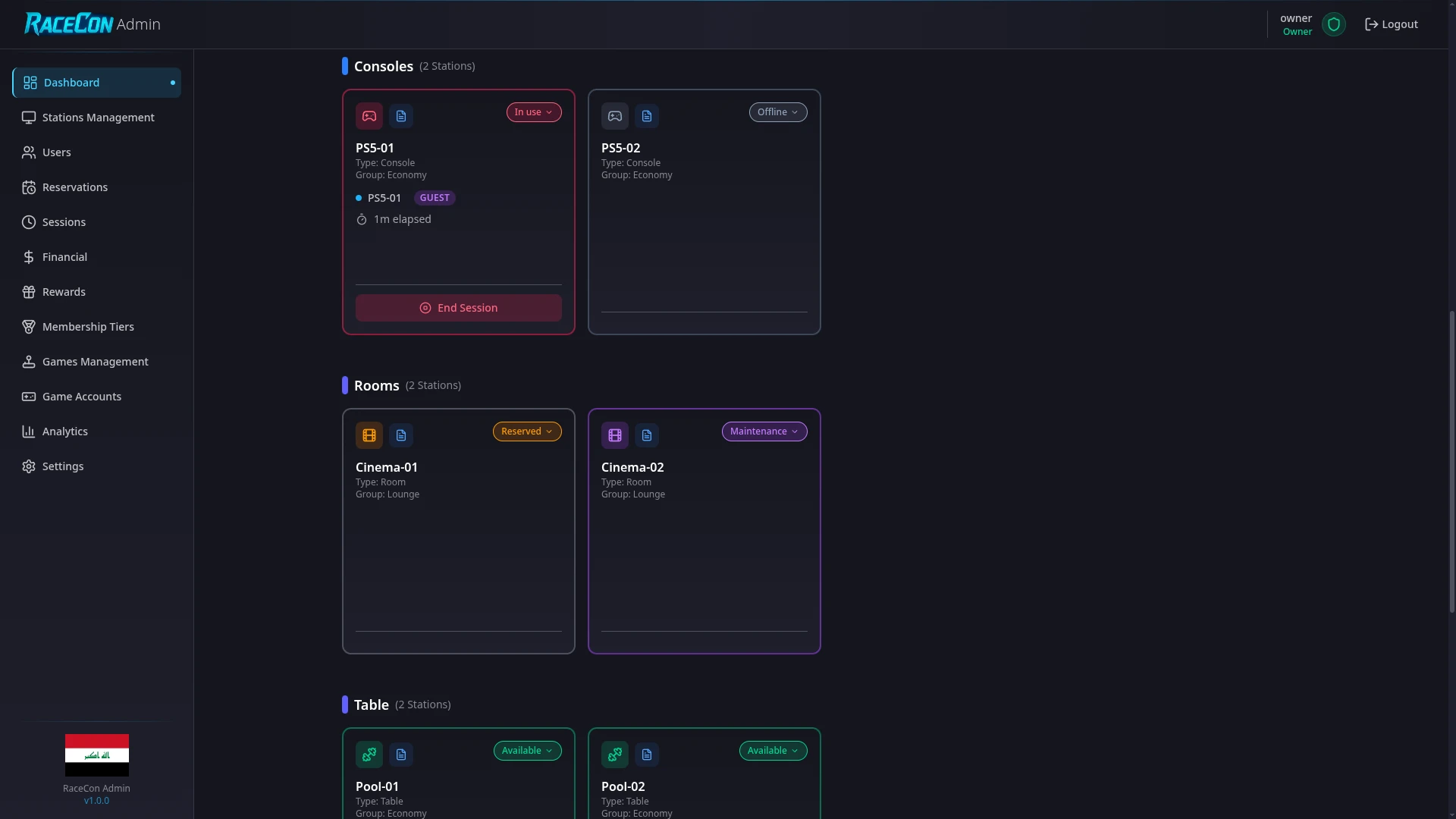The width and height of the screenshot is (1456, 819).
Task: Click the gamepad icon on PS5-02 card
Action: [x=614, y=115]
